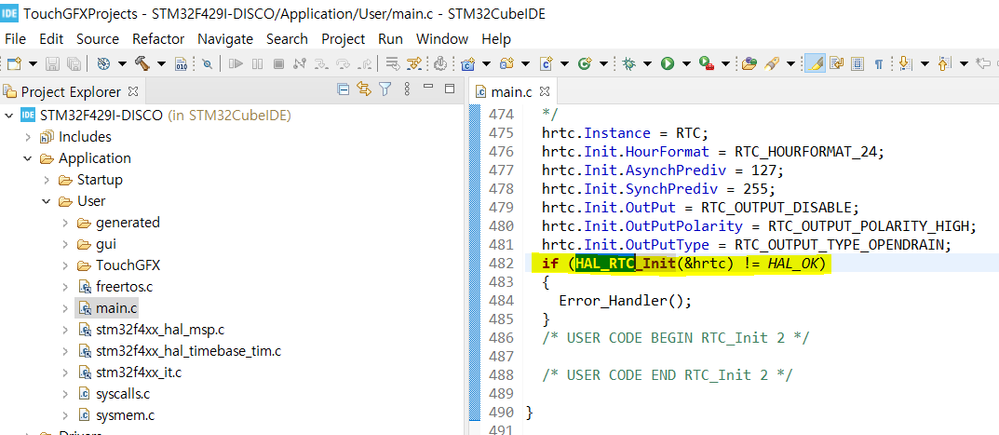Screen dimensions: 999x435
Task: Click the build configuration icon
Action: (103, 64)
